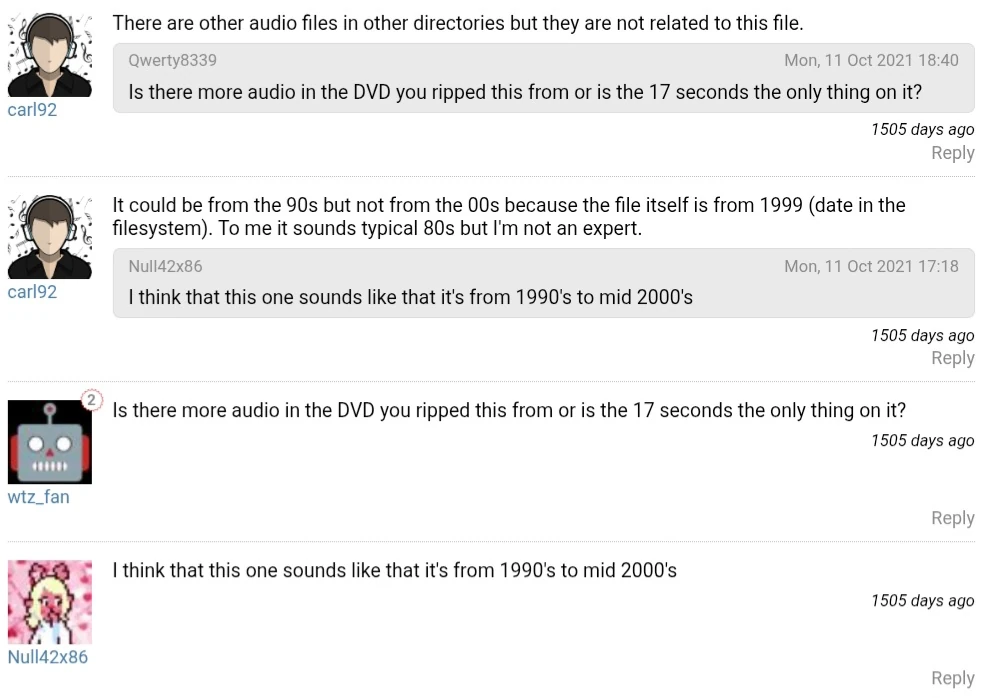Click the quoted Qwerty8339 message block

coord(543,91)
